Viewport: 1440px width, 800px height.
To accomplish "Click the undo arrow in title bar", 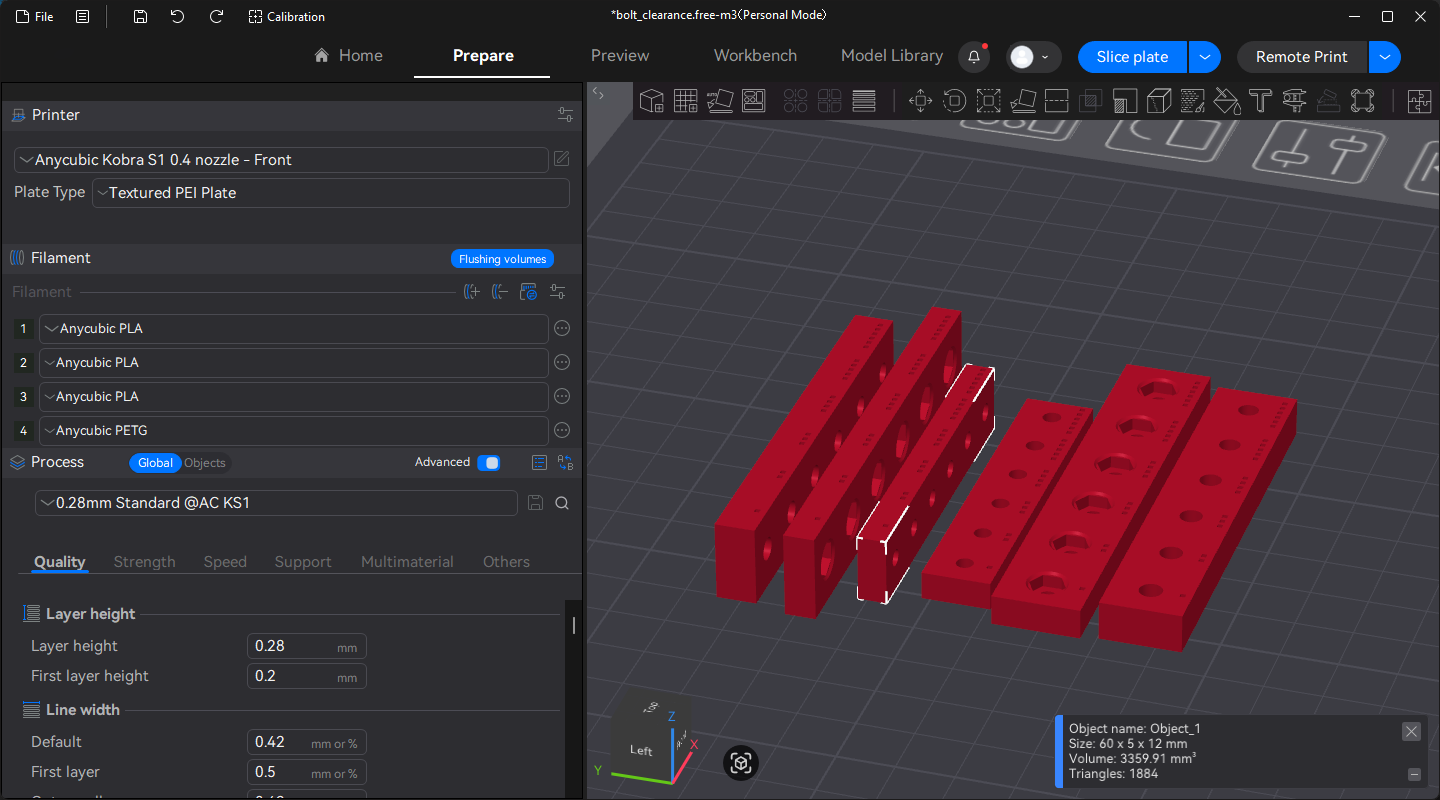I will [177, 17].
